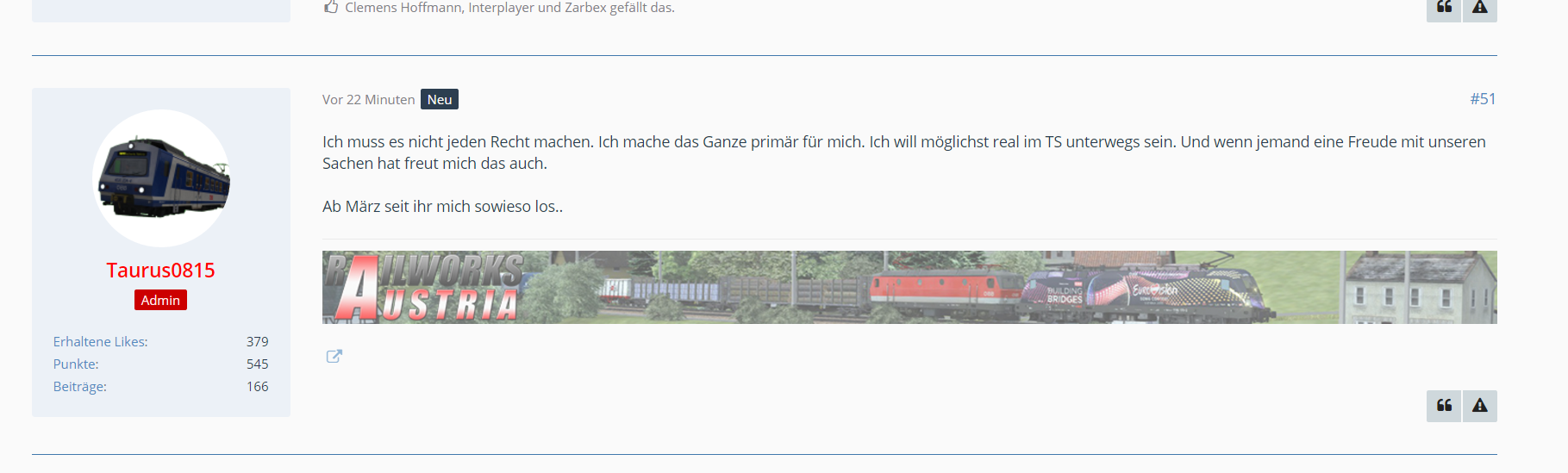Viewport: 1568px width, 473px height.
Task: Open the Beiträge link in the user sidebar
Action: coord(80,387)
